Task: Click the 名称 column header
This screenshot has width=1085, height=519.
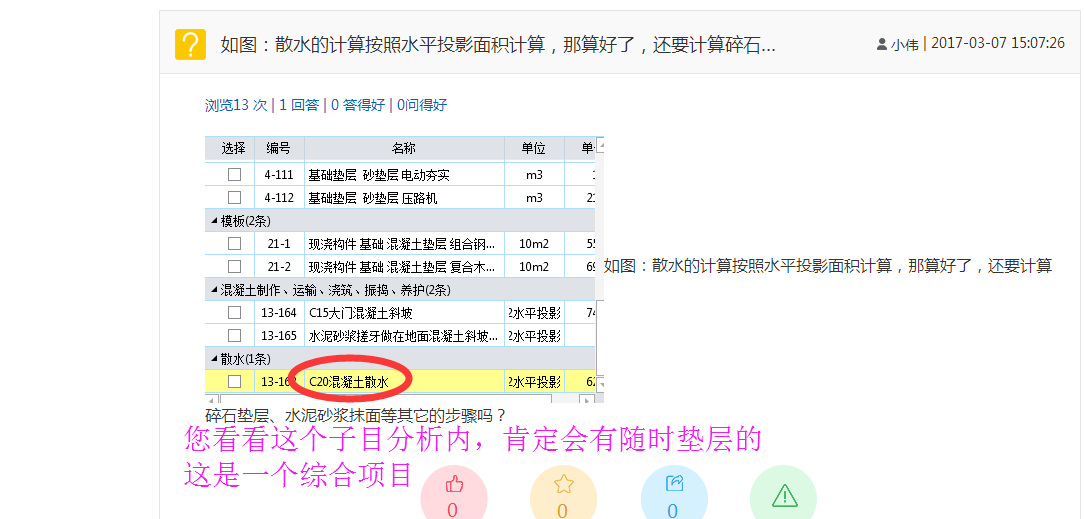Action: pyautogui.click(x=403, y=148)
